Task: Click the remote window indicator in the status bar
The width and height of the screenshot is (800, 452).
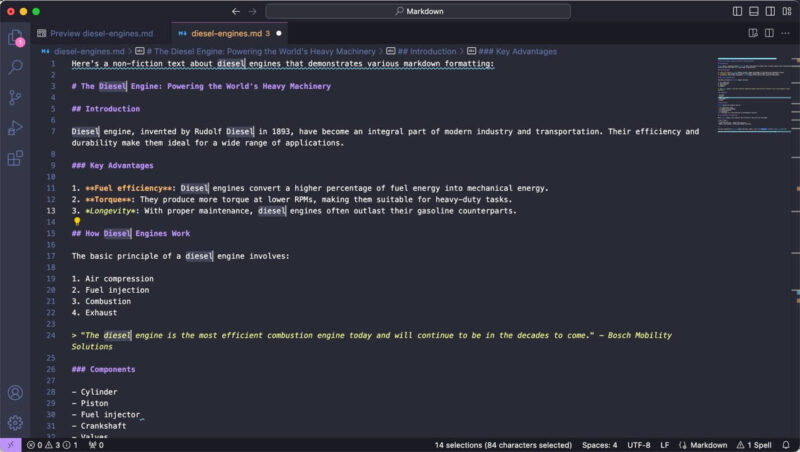Action: (x=10, y=445)
